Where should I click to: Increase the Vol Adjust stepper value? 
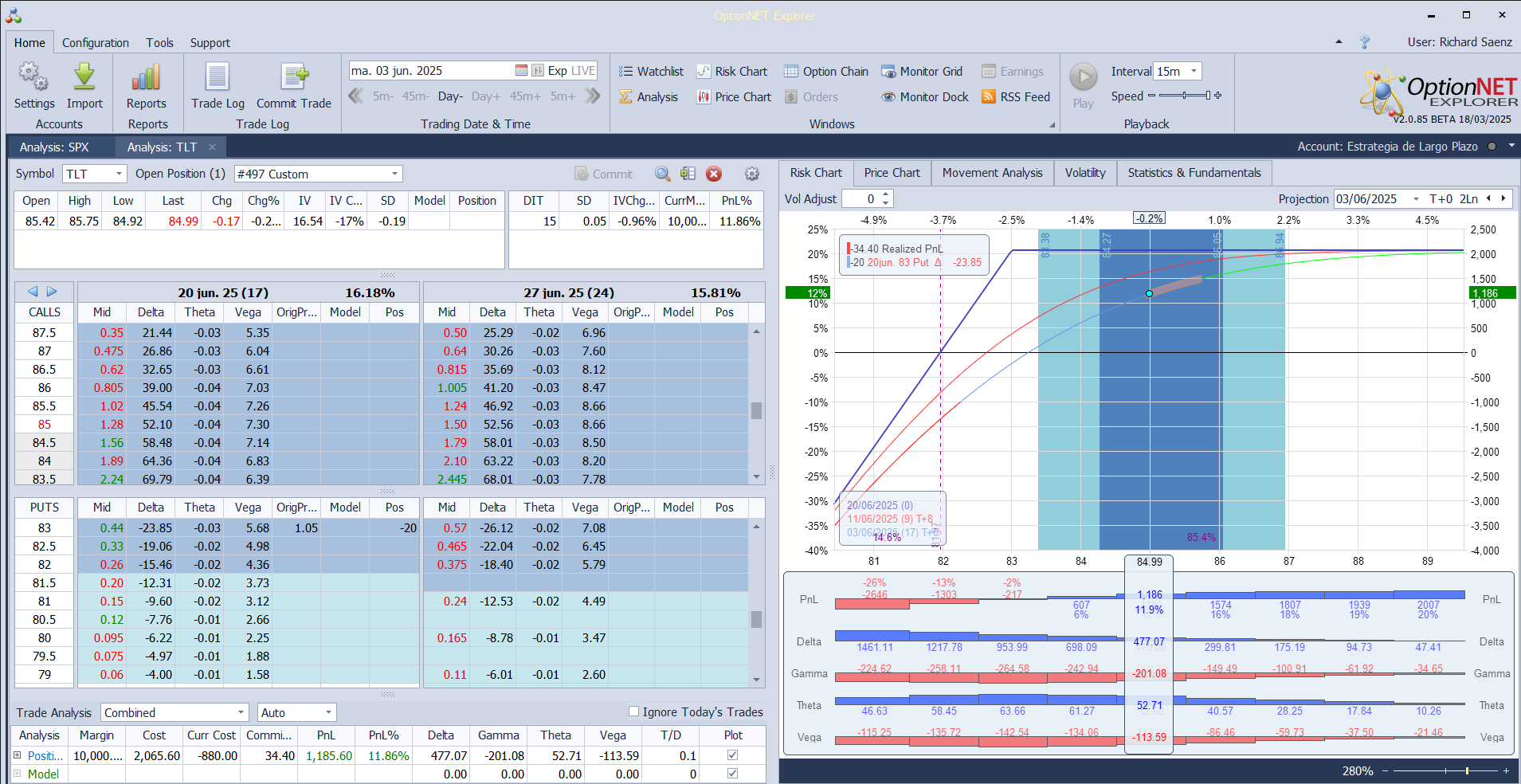885,194
